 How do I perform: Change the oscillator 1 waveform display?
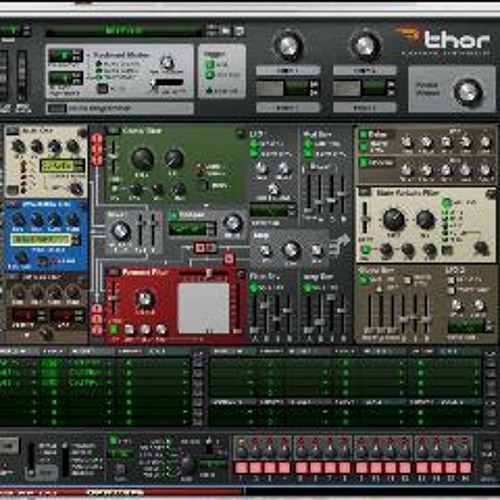coord(57,166)
